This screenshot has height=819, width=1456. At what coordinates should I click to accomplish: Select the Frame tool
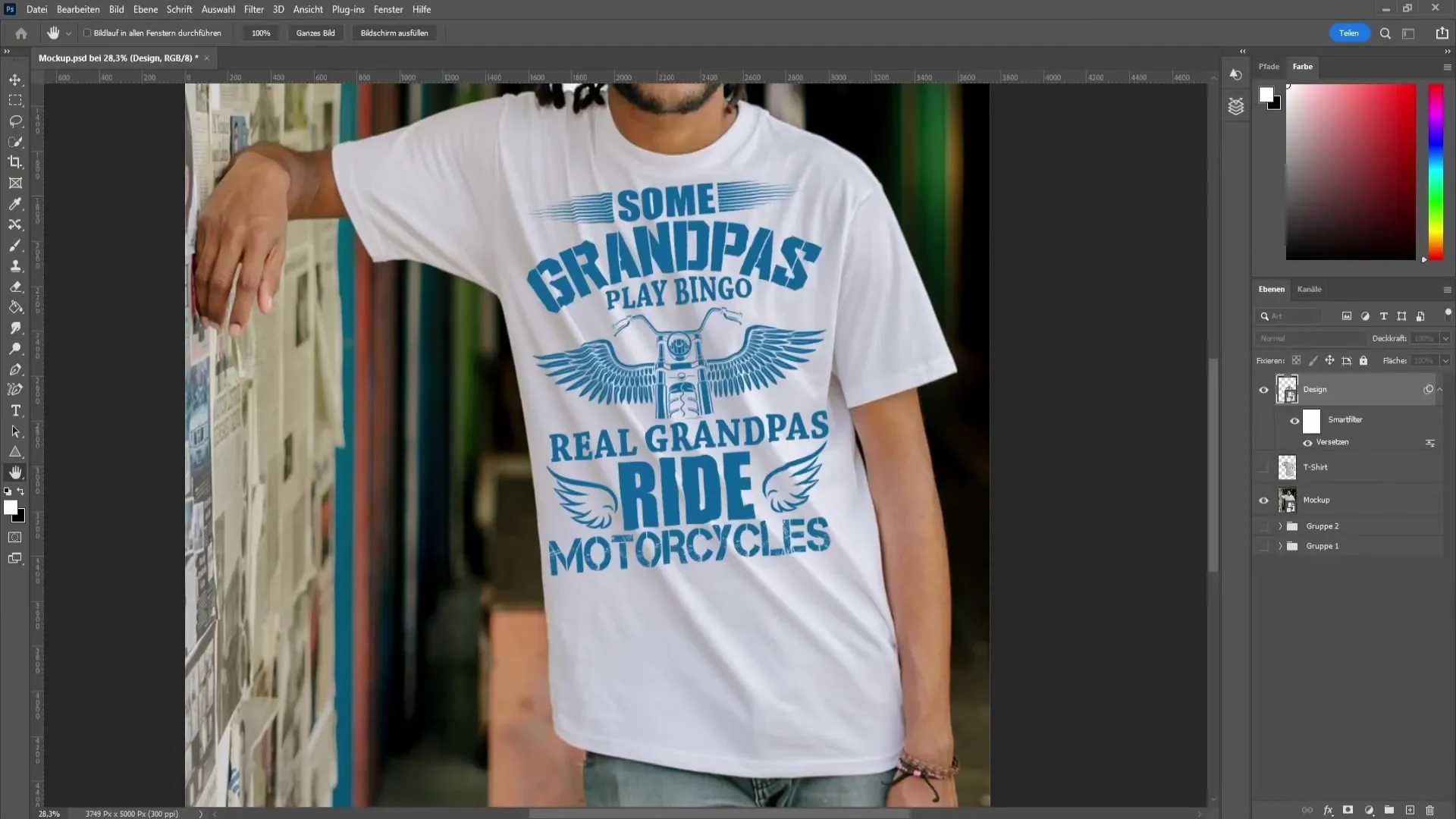point(15,183)
